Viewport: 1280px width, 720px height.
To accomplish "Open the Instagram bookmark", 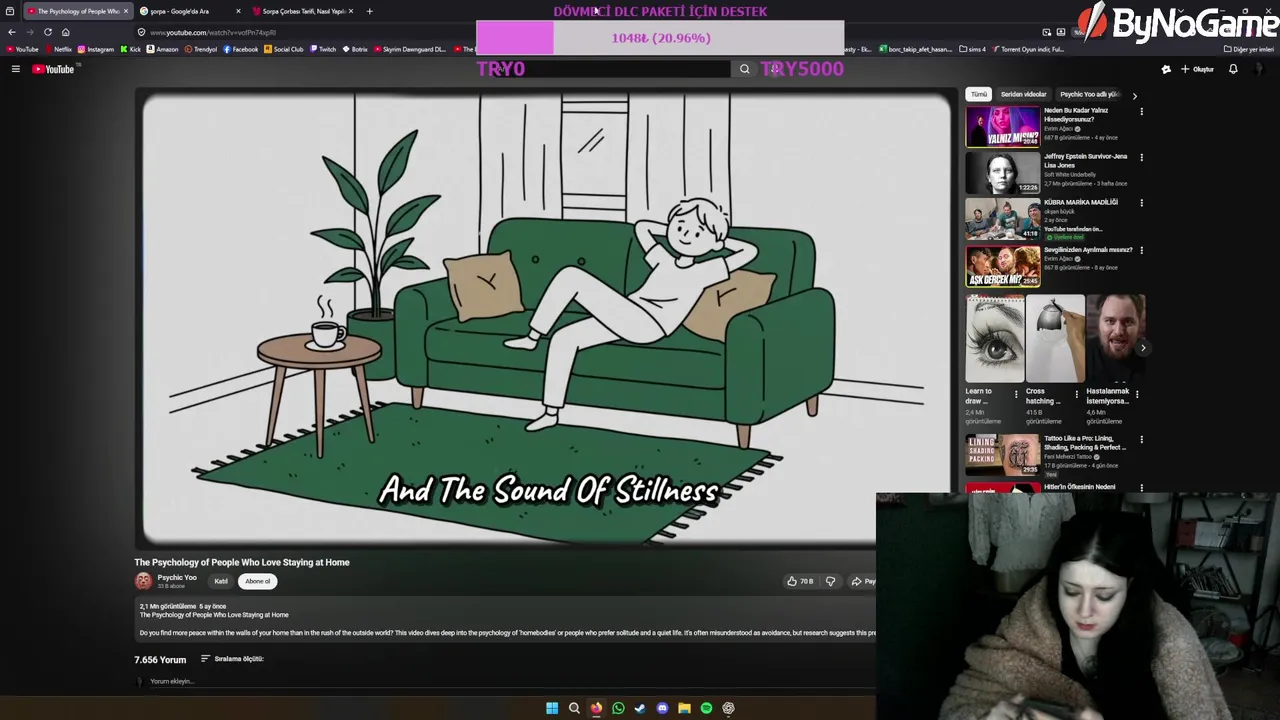I will coord(96,49).
